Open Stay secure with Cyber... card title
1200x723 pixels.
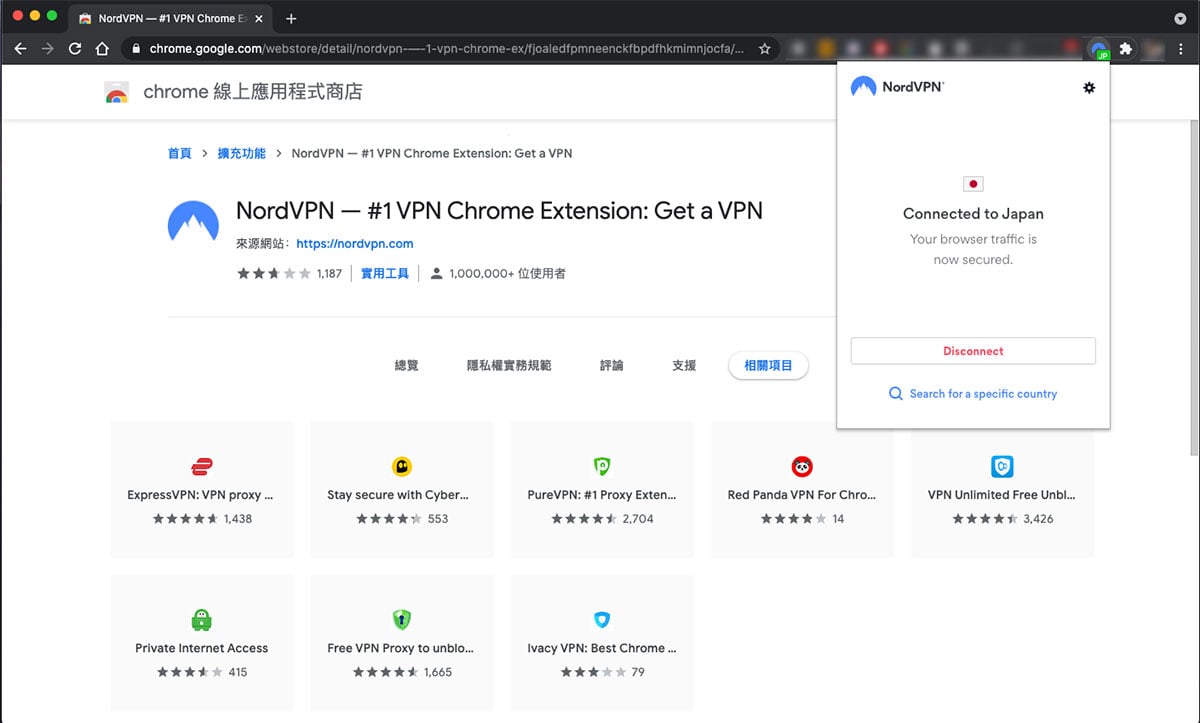398,495
